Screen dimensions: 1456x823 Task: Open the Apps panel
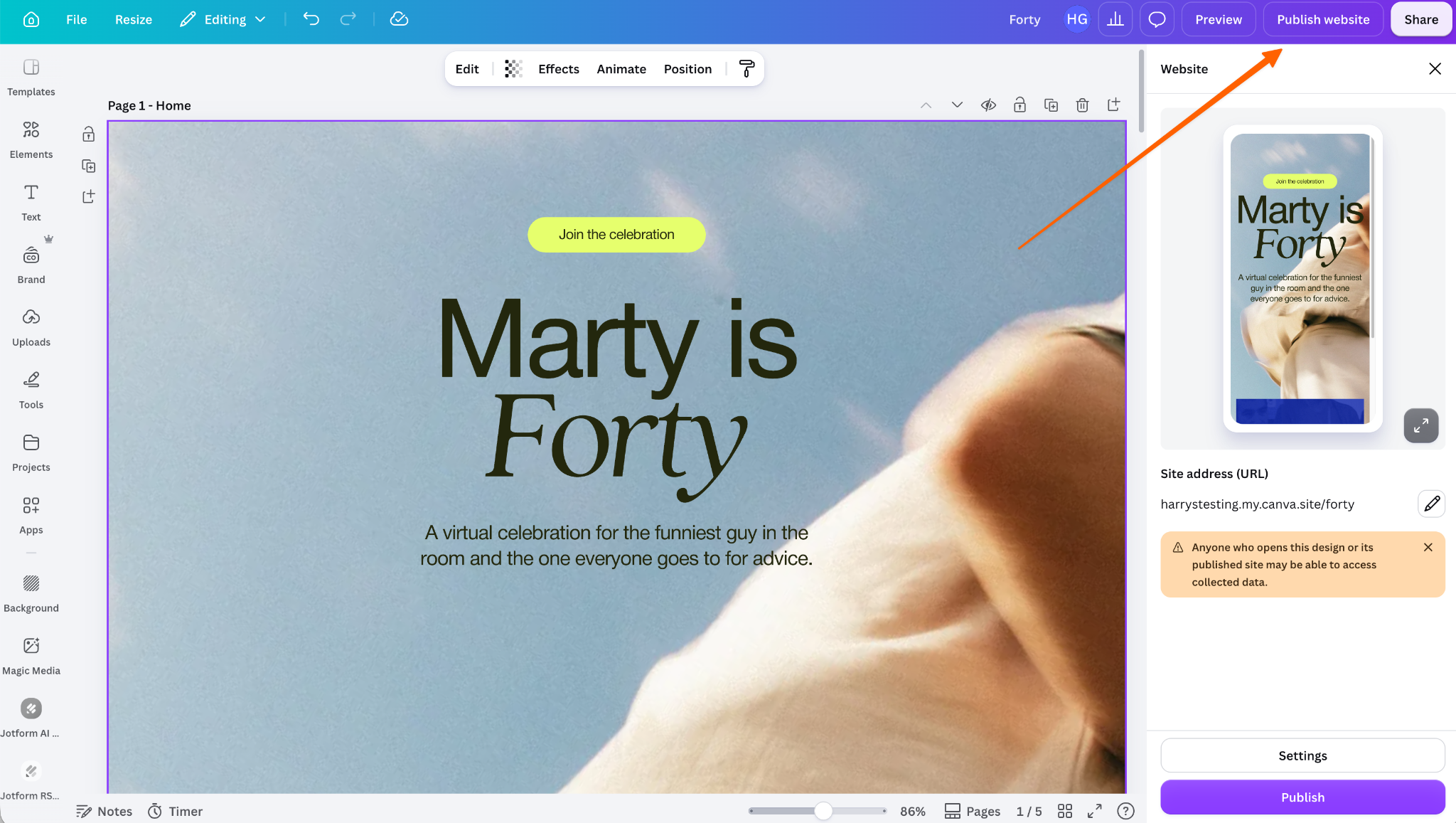(31, 516)
